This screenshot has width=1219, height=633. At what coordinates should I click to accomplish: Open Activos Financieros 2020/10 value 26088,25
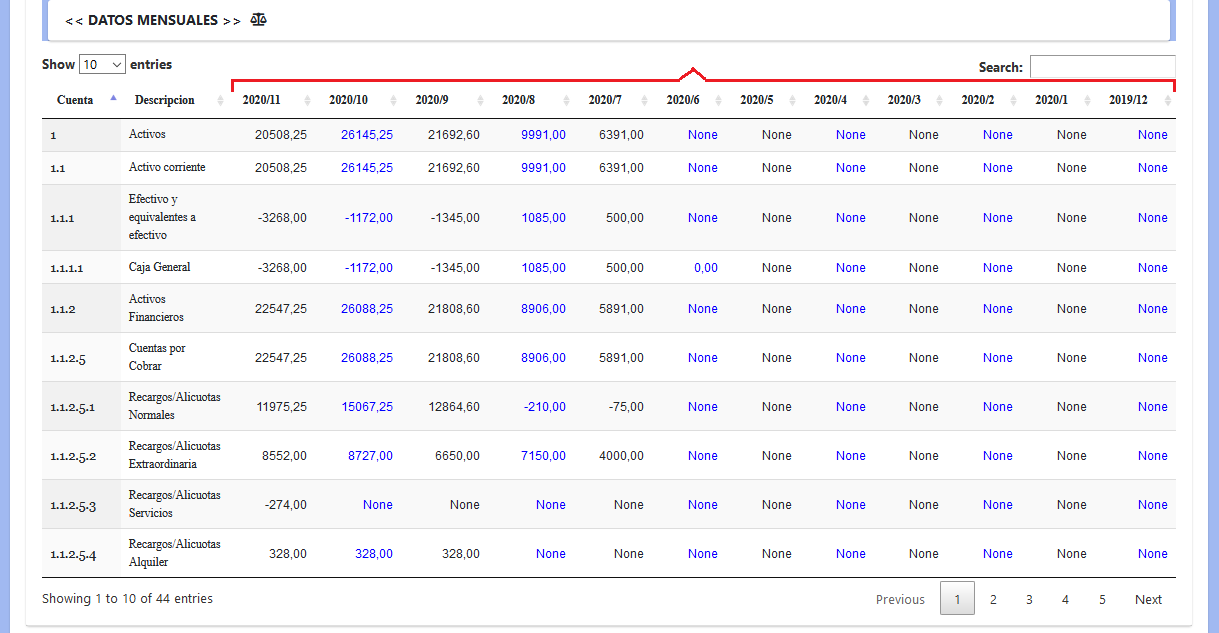pyautogui.click(x=367, y=309)
